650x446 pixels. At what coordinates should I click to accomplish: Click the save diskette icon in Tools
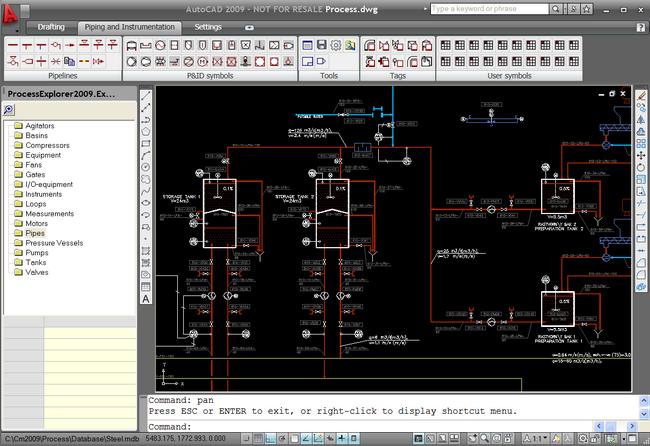tap(321, 45)
